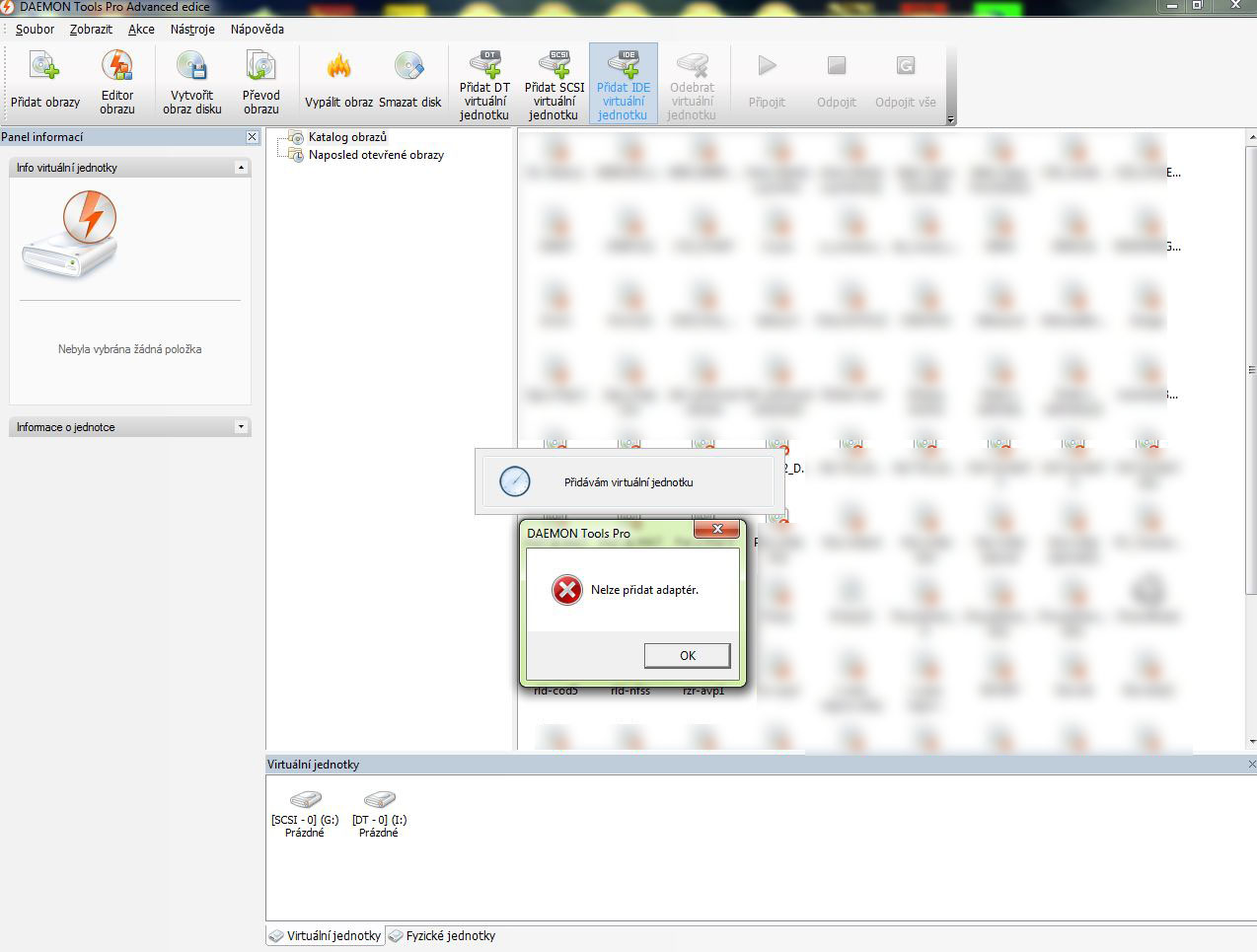Add a SCSI virtuální jednotku
Viewport: 1257px width, 952px height.
[x=555, y=65]
